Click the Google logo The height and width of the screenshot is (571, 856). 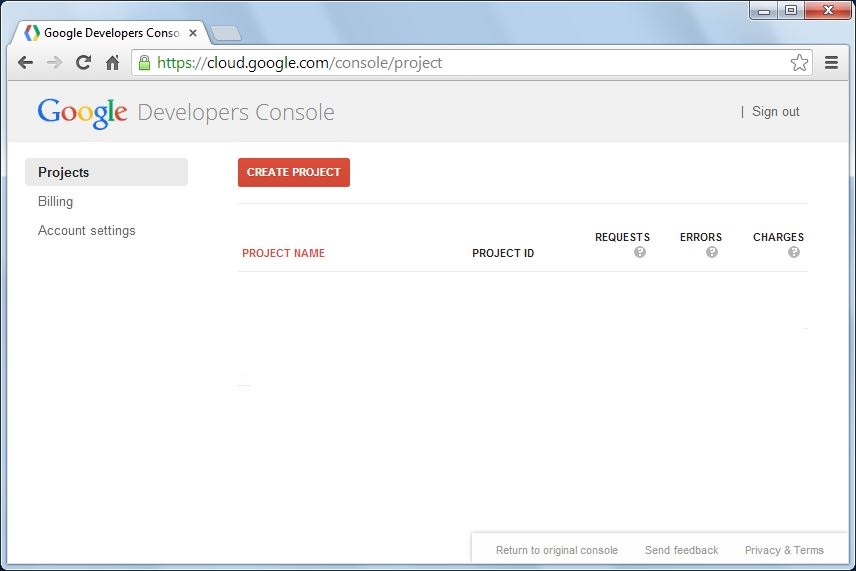[x=82, y=113]
